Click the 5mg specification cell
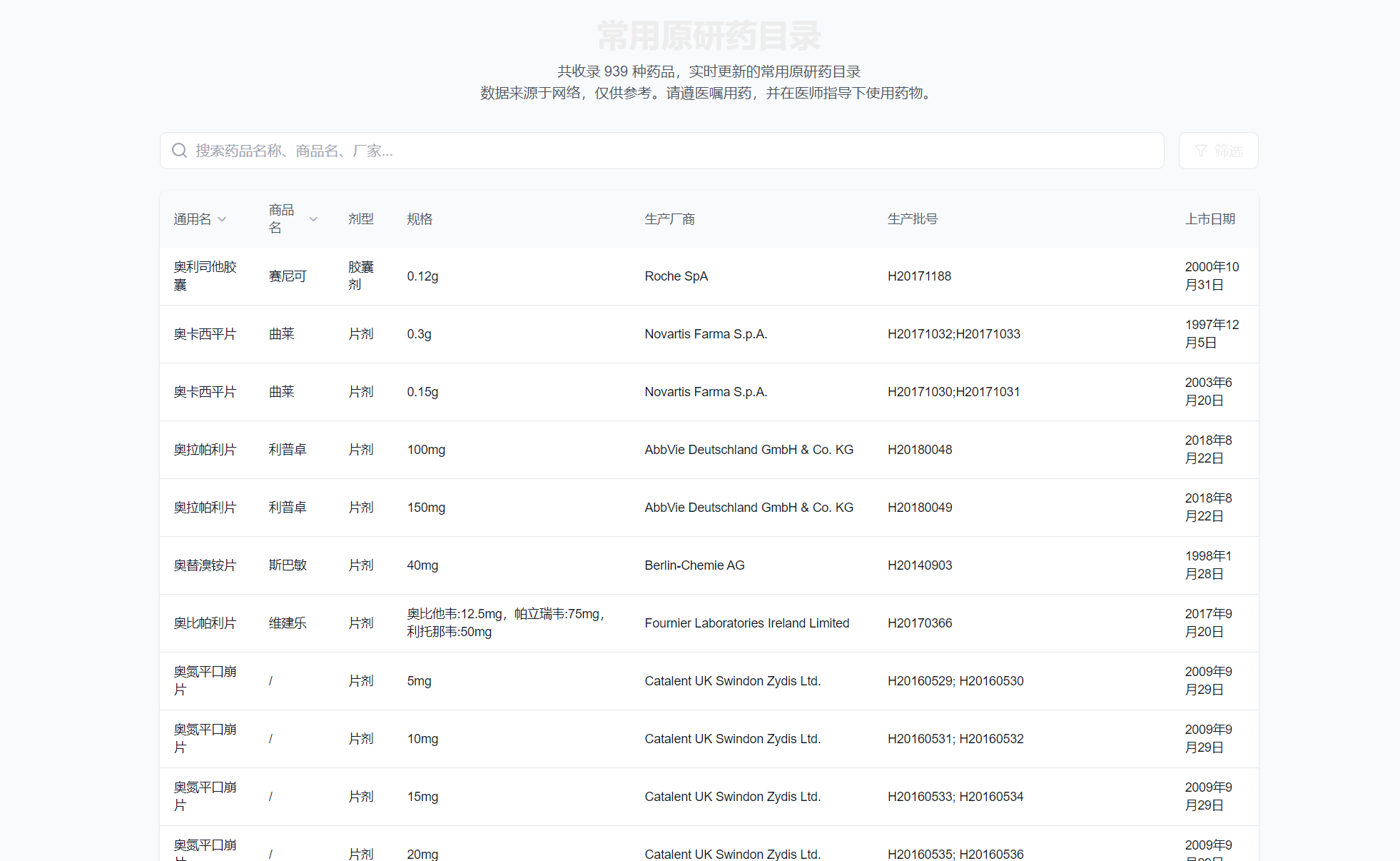 (x=419, y=681)
